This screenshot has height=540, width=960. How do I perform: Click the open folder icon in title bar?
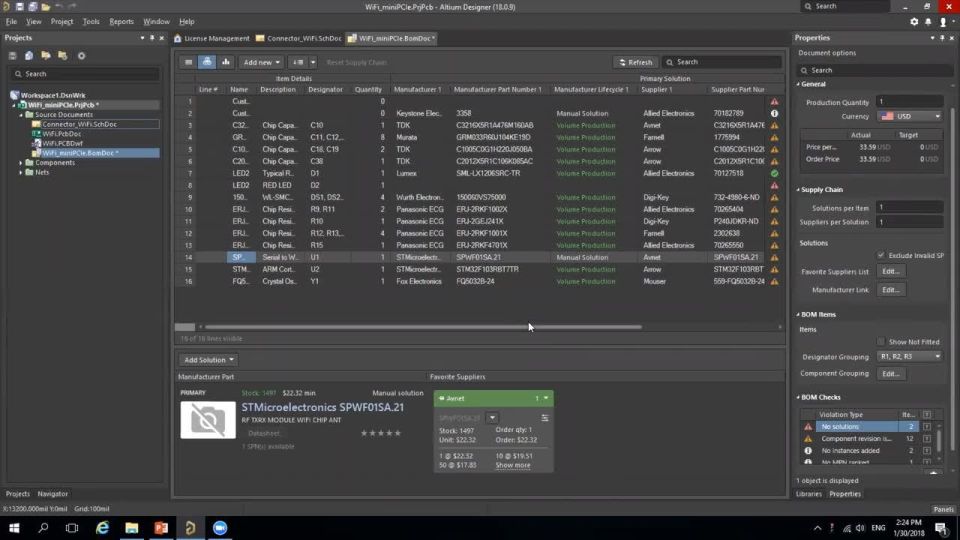coord(45,7)
